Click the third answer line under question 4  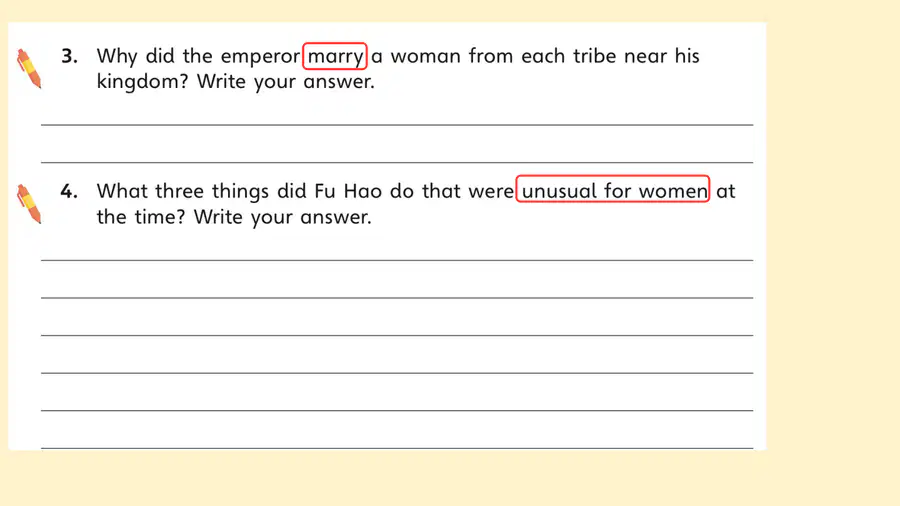coord(397,335)
